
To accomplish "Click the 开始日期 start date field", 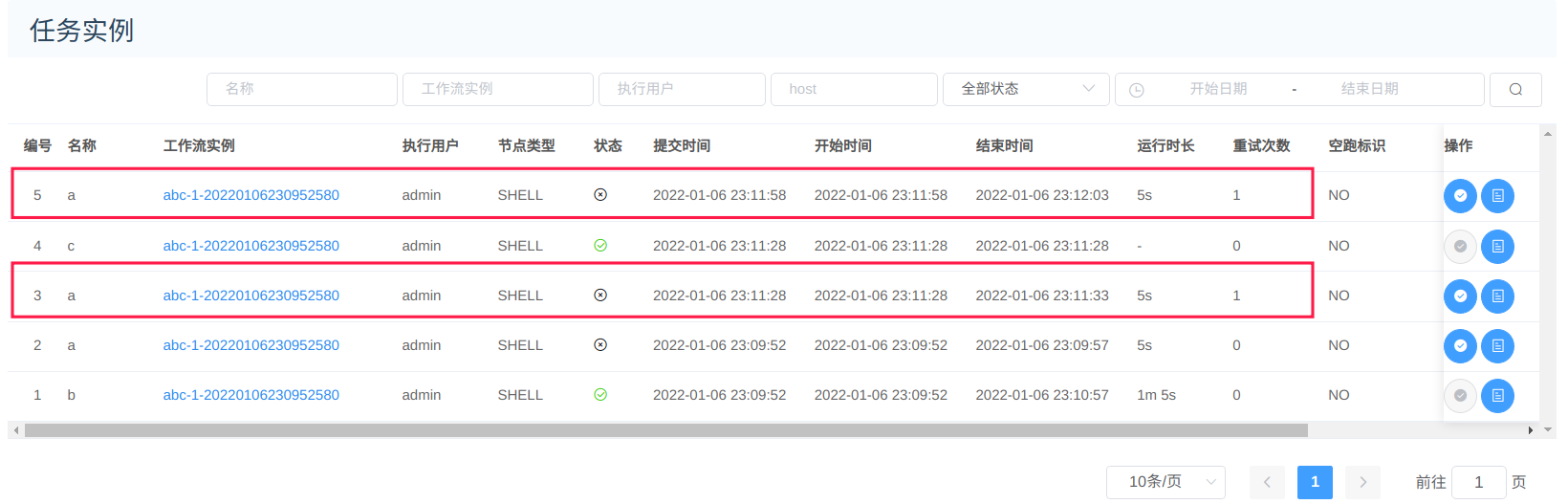I will (x=1218, y=89).
